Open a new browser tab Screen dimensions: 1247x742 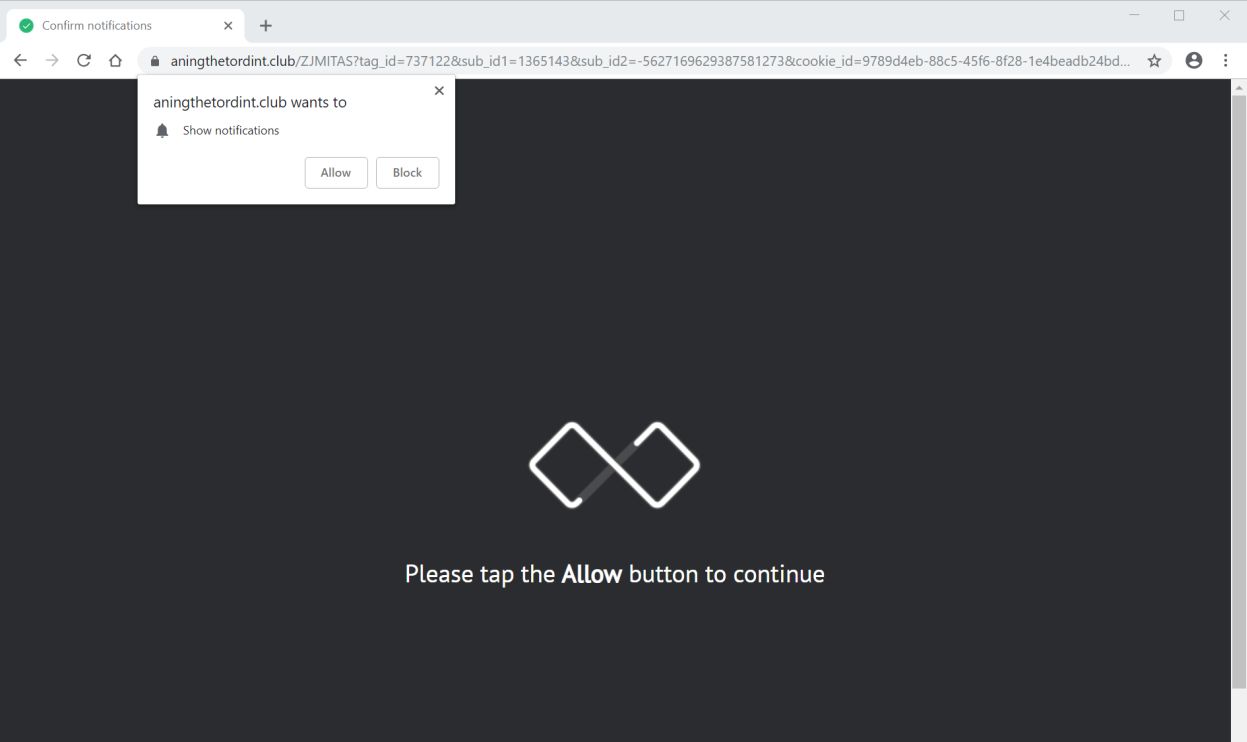pos(266,26)
